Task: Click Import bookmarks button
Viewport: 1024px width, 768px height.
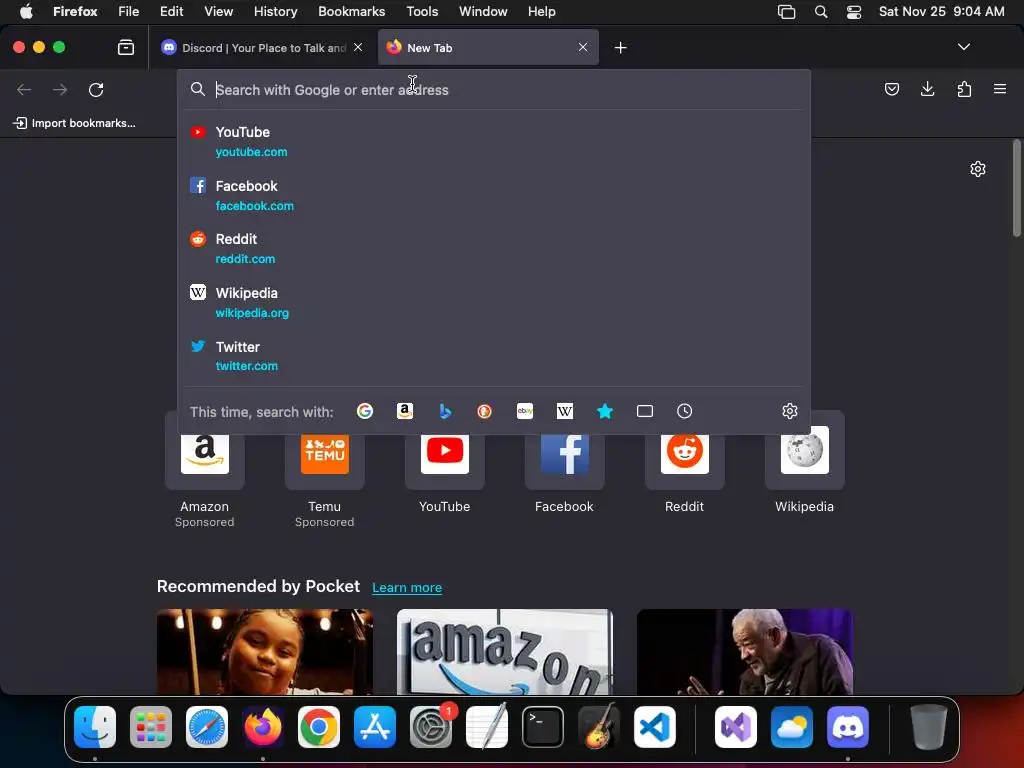Action: click(x=75, y=123)
